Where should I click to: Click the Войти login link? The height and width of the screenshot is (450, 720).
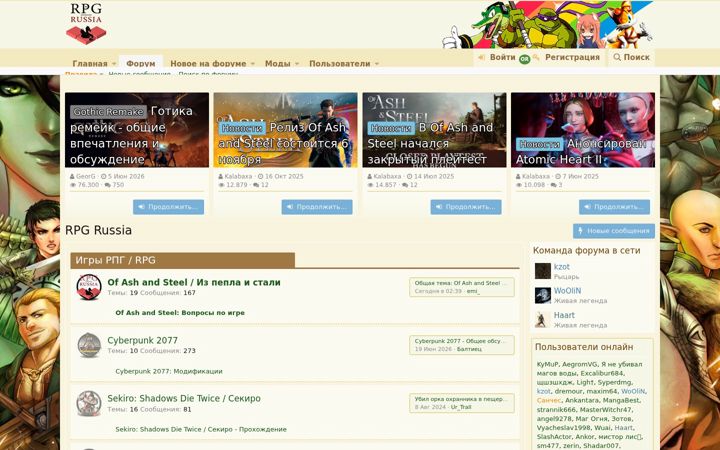click(x=502, y=57)
